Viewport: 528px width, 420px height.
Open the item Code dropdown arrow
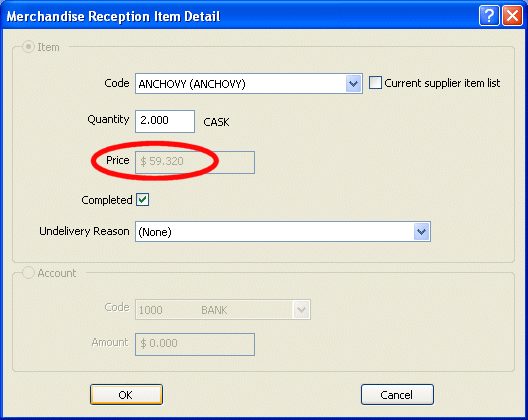(x=353, y=84)
